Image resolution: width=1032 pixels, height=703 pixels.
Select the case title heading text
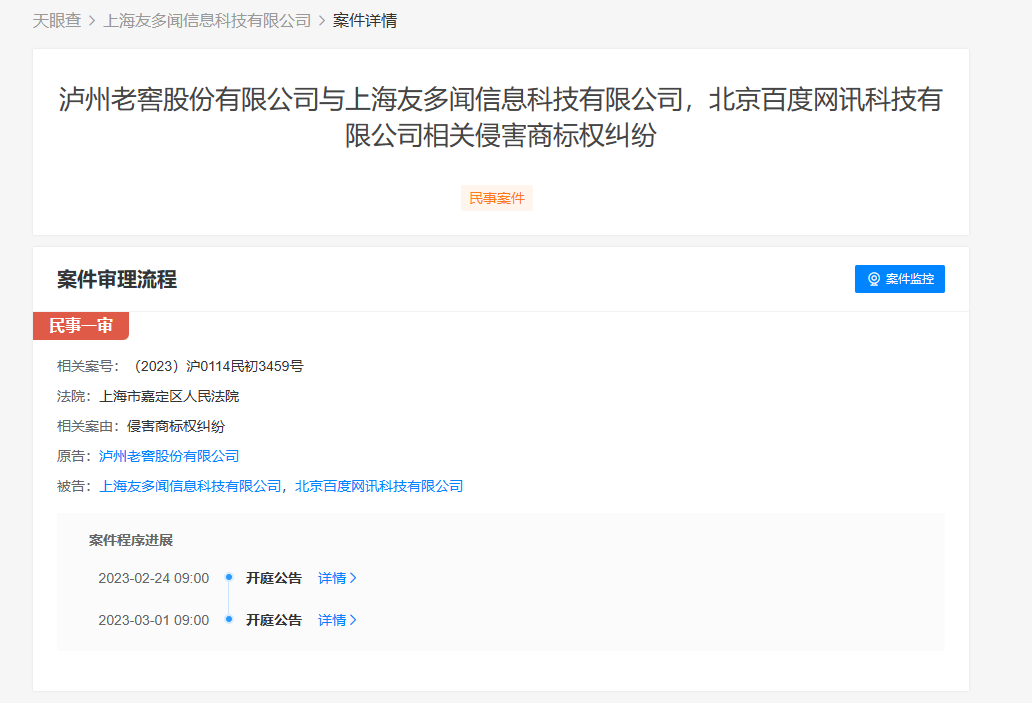[500, 117]
